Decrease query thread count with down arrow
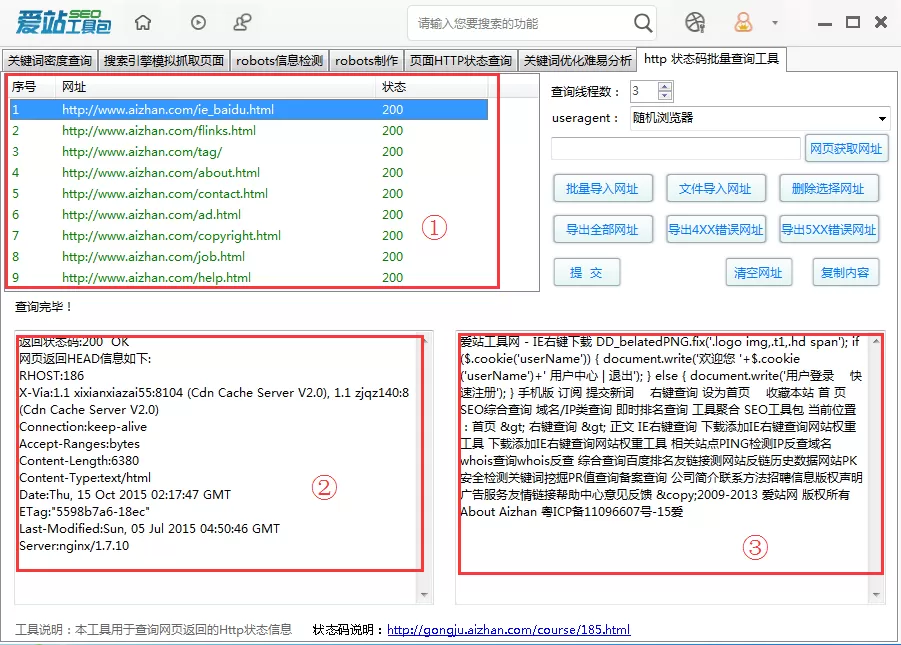 (665, 95)
